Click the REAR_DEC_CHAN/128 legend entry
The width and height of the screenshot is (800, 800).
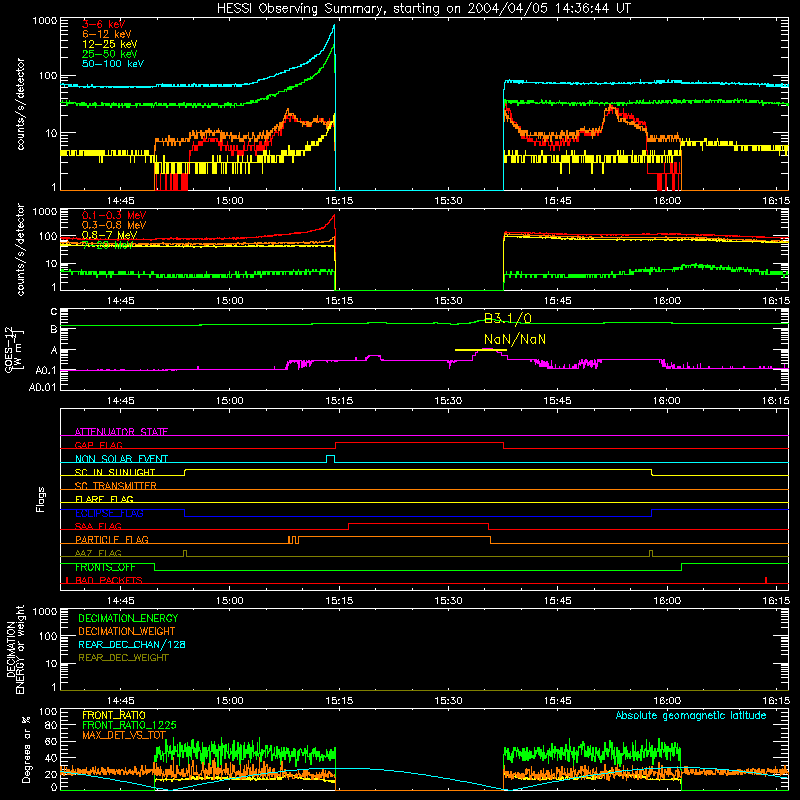click(x=132, y=644)
